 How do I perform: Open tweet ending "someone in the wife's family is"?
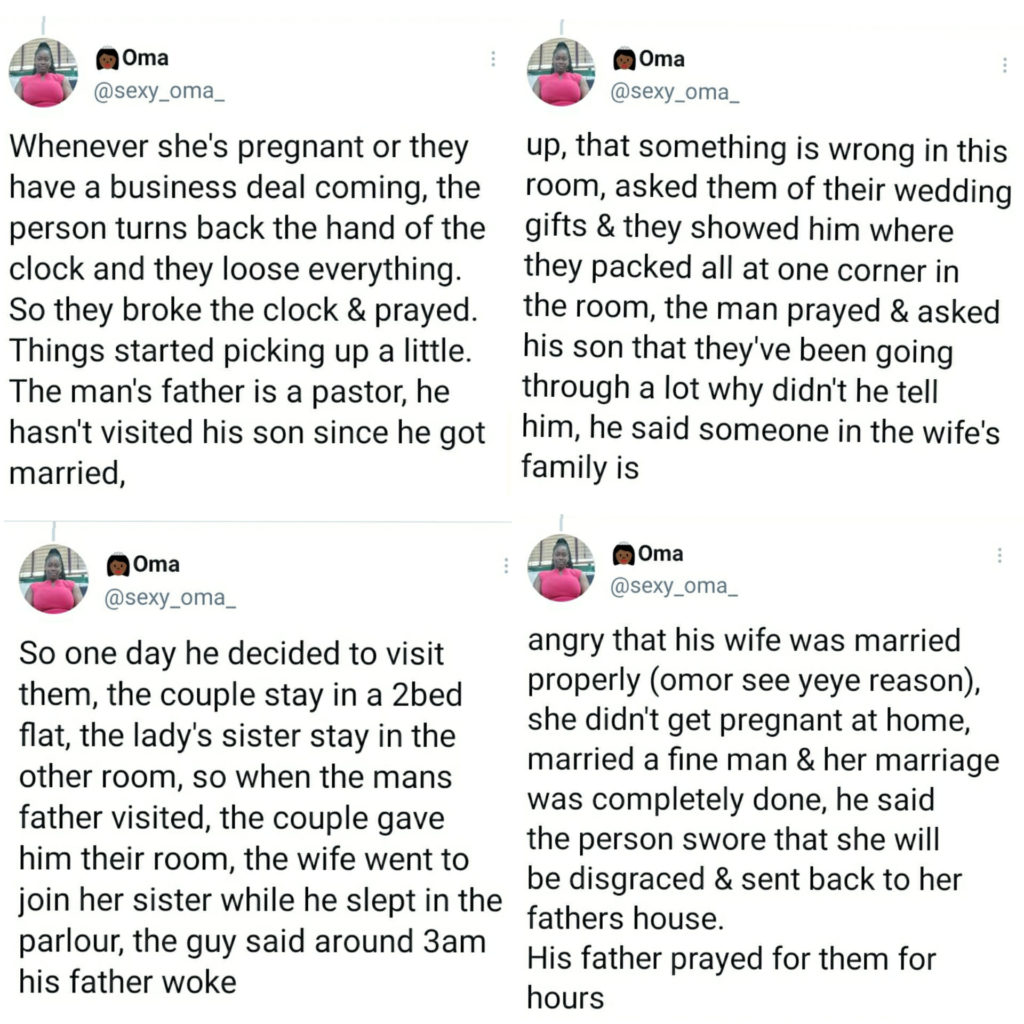click(x=765, y=308)
